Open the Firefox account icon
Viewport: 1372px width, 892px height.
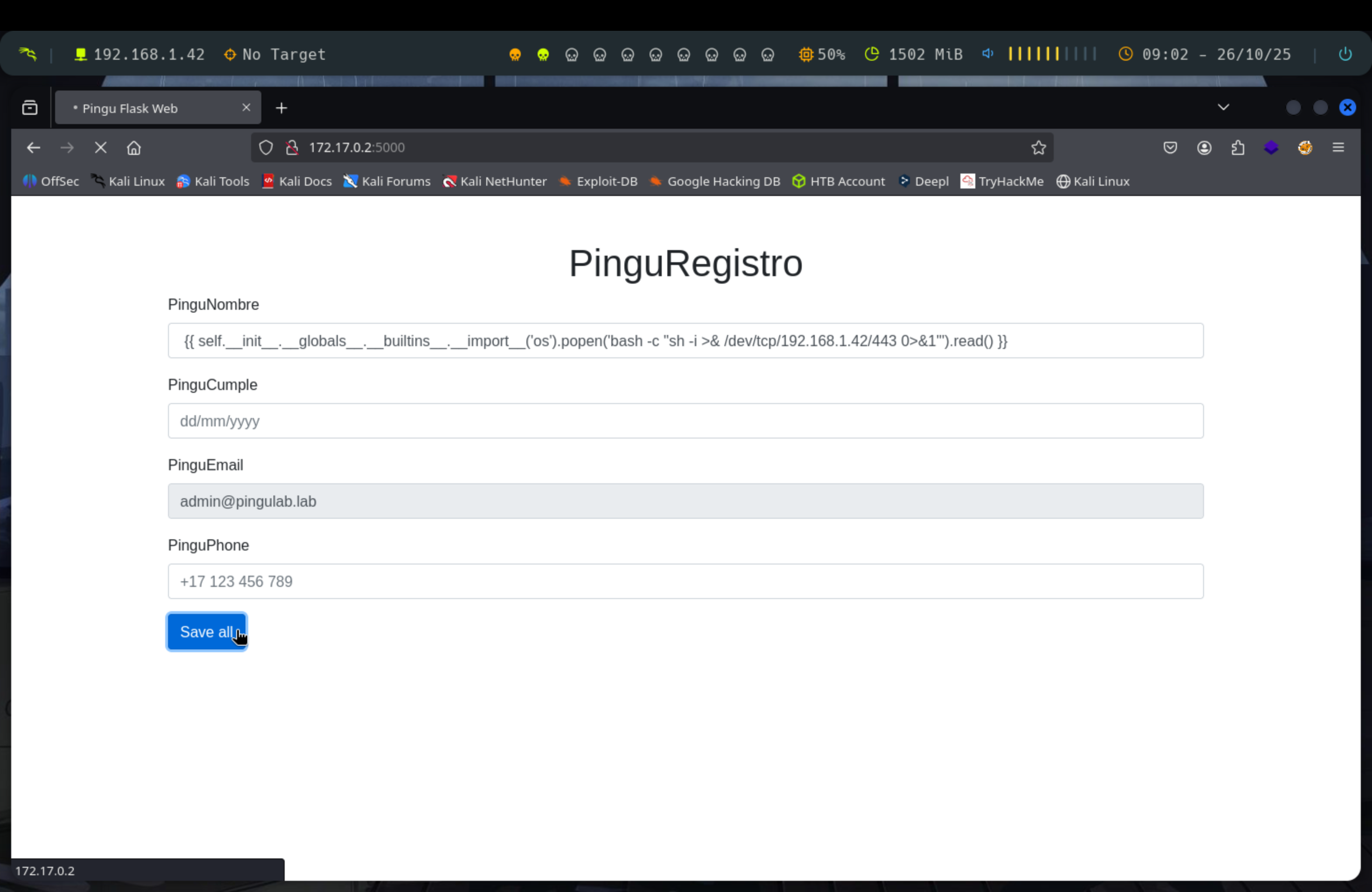pos(1204,147)
